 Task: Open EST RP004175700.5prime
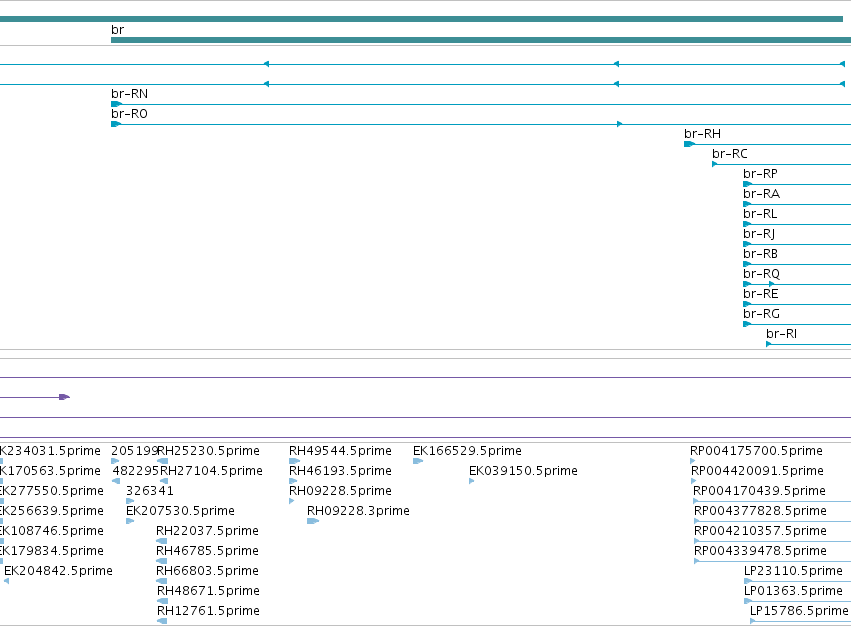[x=757, y=451]
